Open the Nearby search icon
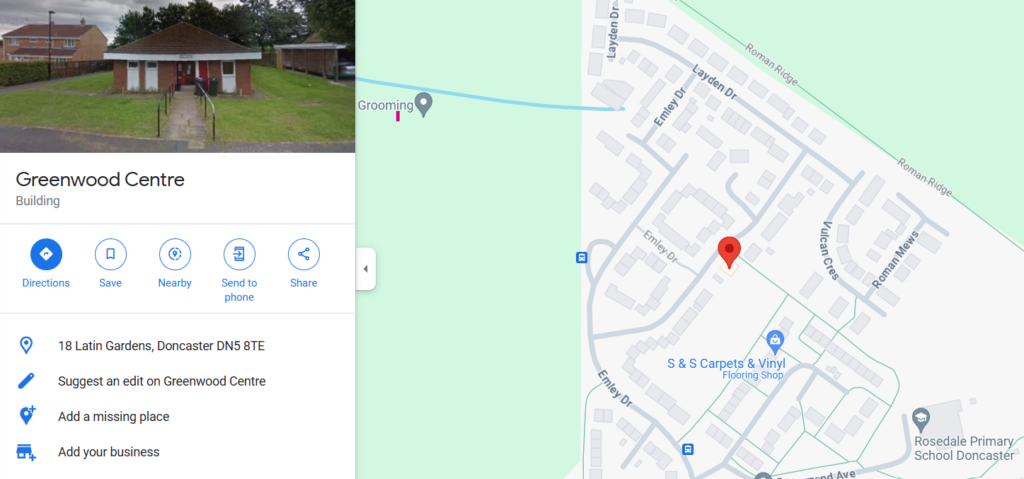This screenshot has height=479, width=1024. (x=175, y=254)
